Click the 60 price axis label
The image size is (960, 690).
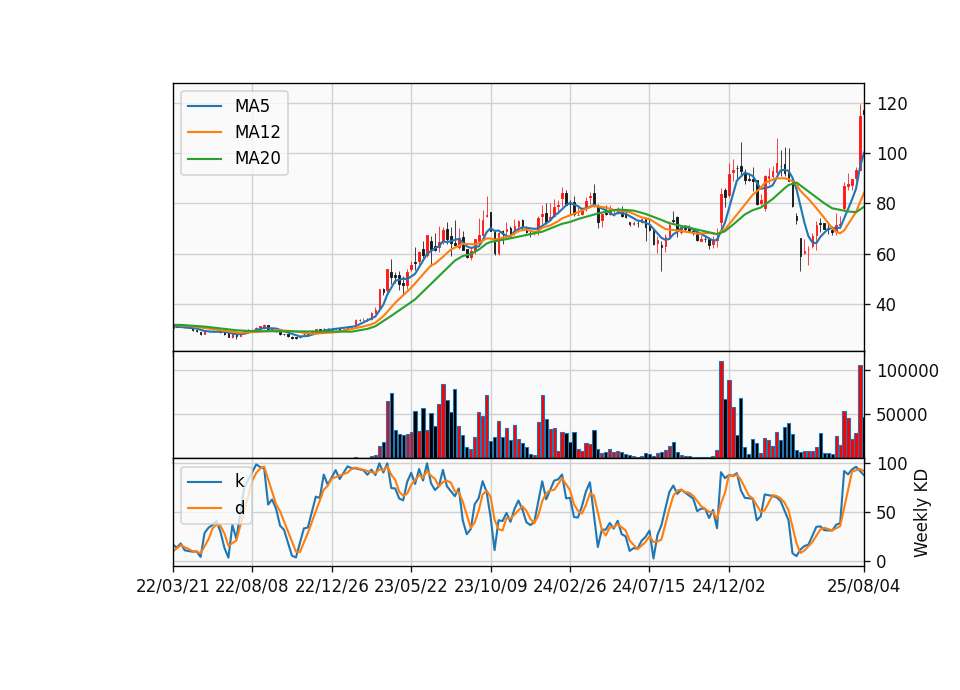click(887, 254)
